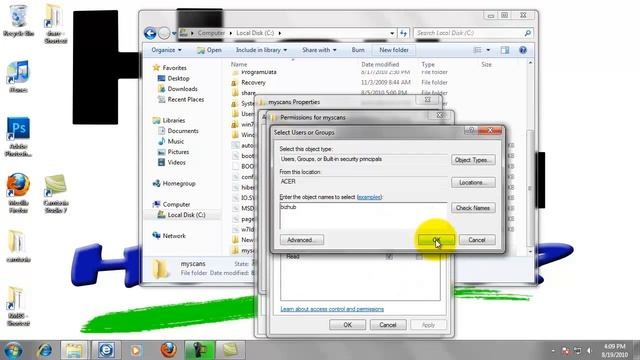
Task: Open Desktop in Favorites
Action: 178,78
